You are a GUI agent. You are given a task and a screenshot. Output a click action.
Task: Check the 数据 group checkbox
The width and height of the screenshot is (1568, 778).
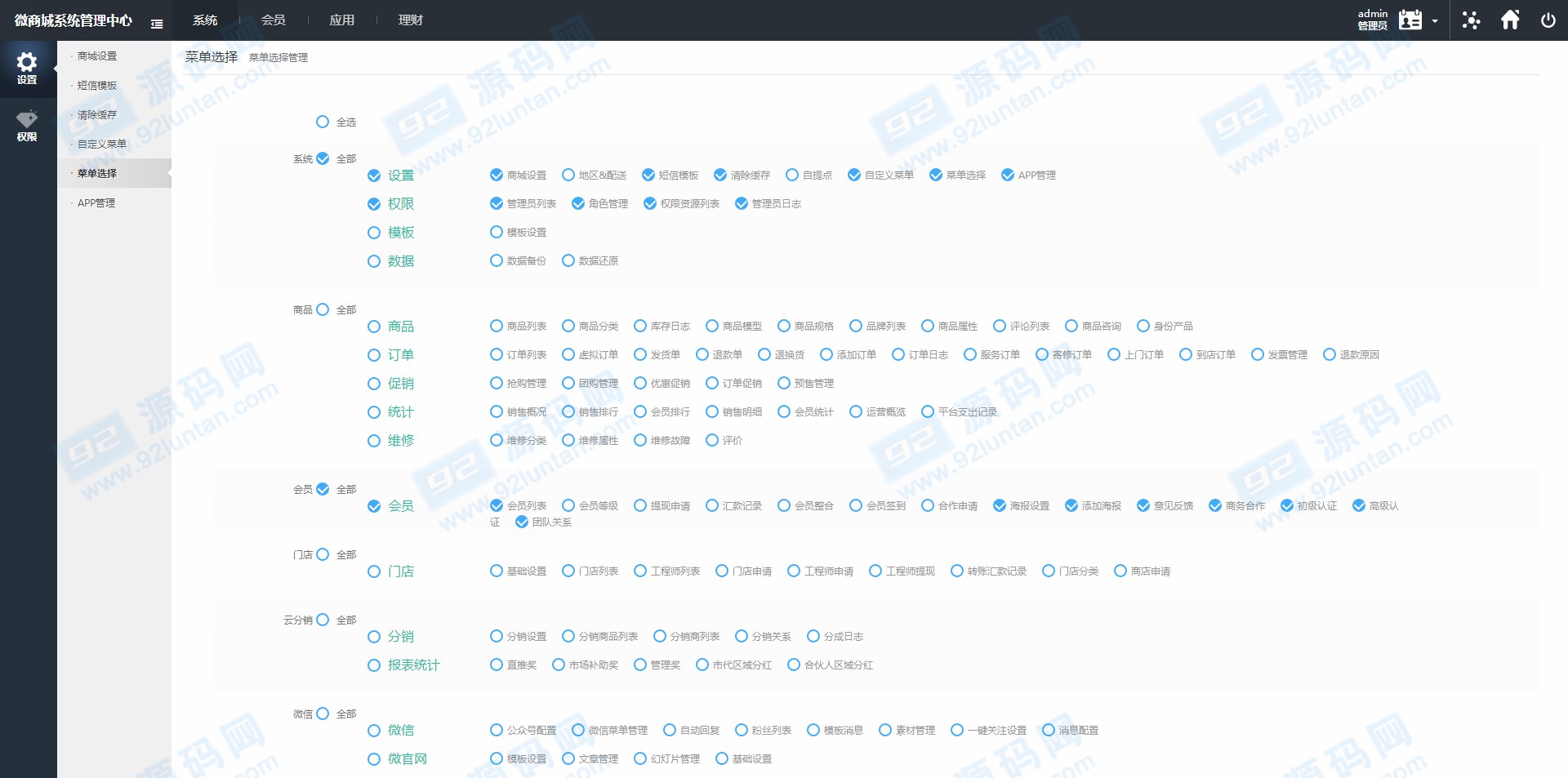tap(374, 261)
